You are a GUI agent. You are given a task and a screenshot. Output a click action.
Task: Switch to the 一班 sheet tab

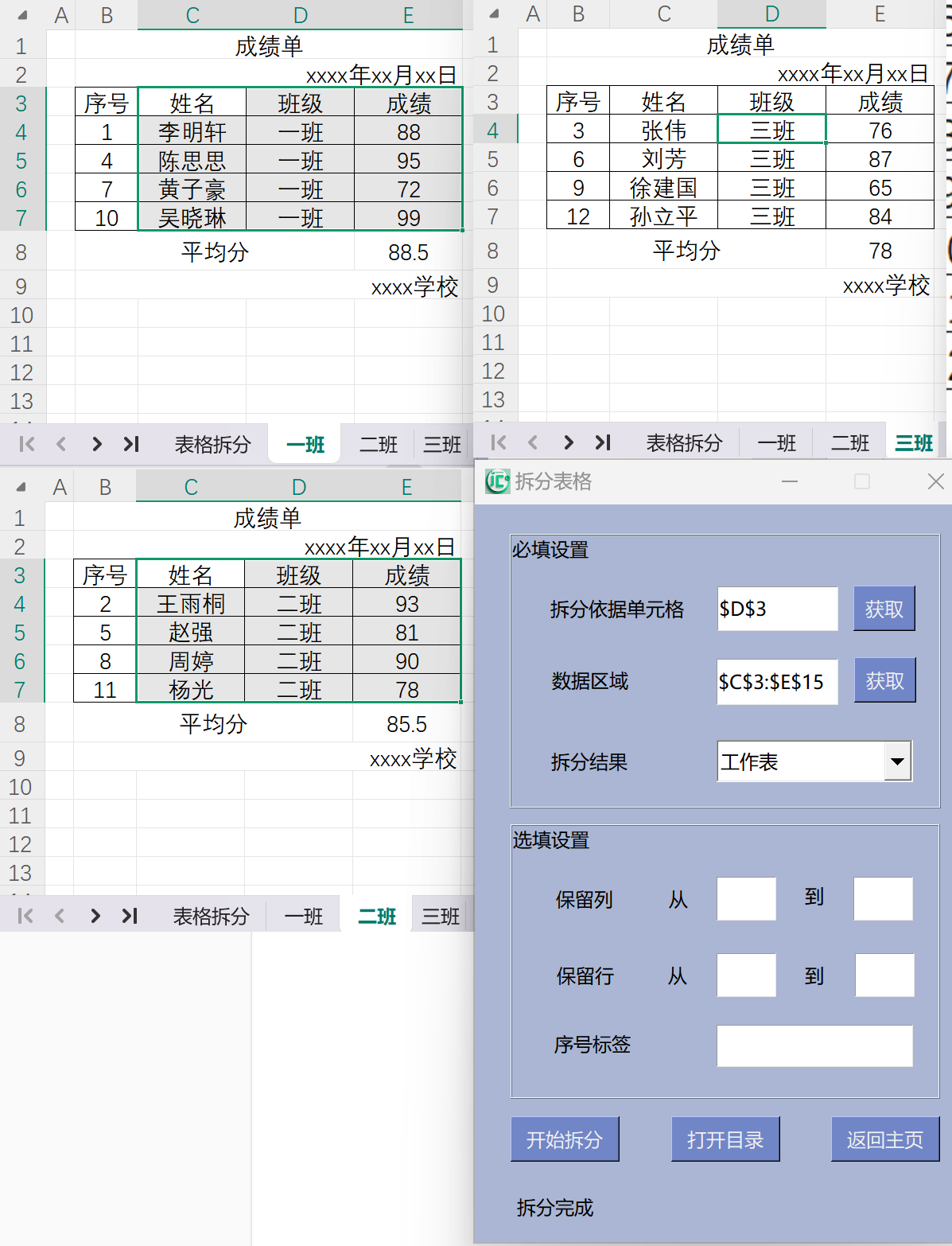[x=304, y=444]
